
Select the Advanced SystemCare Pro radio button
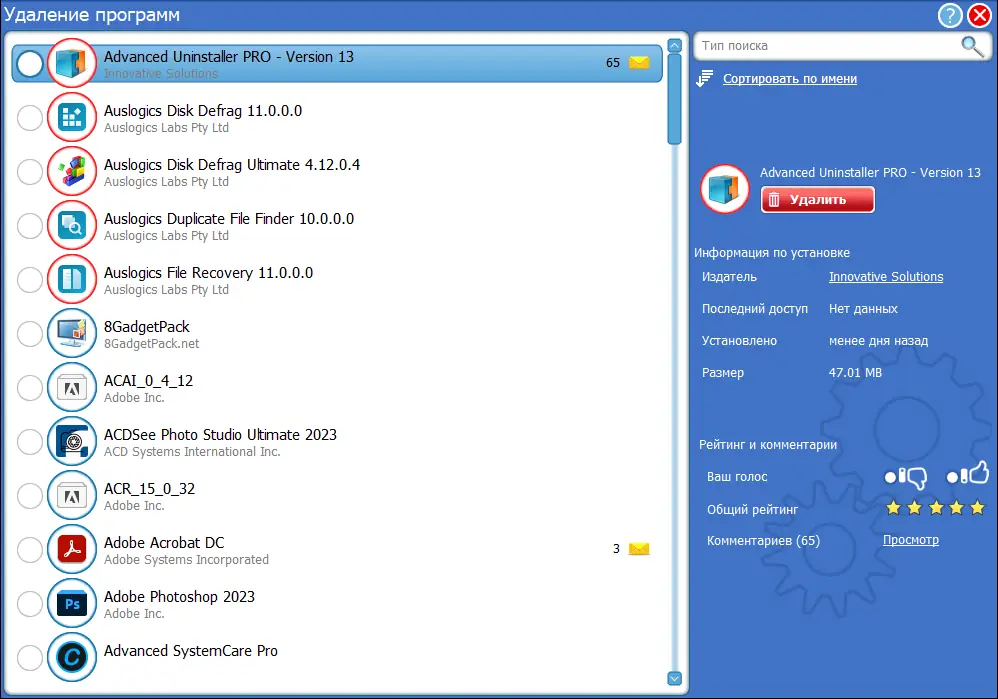tap(30, 658)
